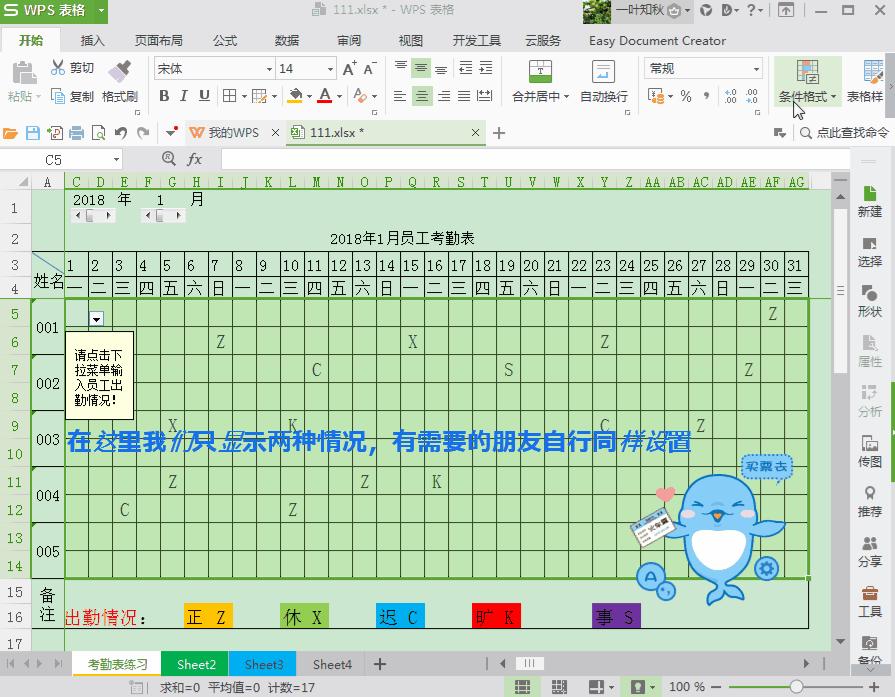
Task: Expand the number format 常规 dropdown
Action: 757,68
